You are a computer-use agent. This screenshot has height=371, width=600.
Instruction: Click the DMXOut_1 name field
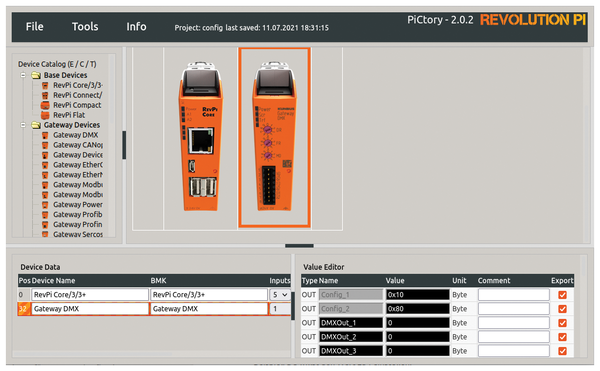coord(351,323)
